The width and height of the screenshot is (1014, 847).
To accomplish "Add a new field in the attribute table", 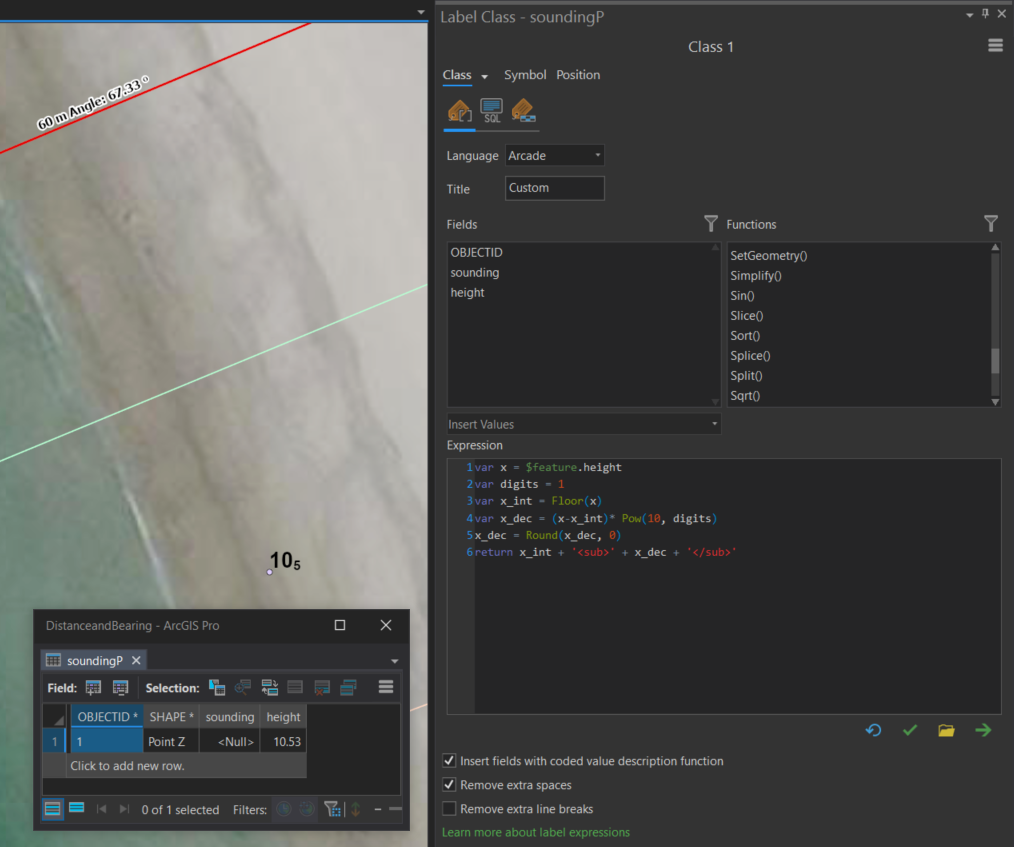I will tap(93, 687).
